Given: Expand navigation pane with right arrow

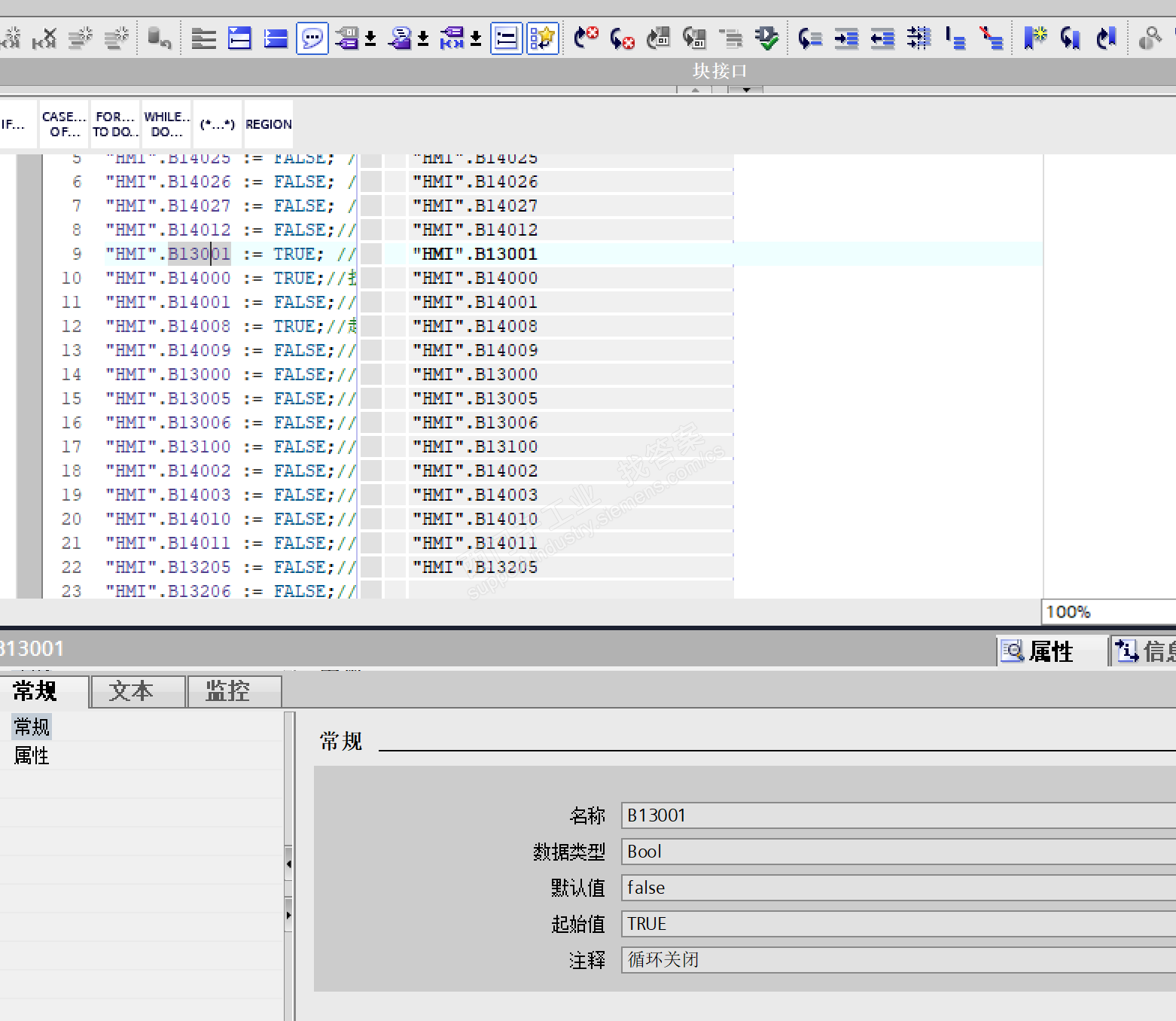Looking at the screenshot, I should point(289,916).
